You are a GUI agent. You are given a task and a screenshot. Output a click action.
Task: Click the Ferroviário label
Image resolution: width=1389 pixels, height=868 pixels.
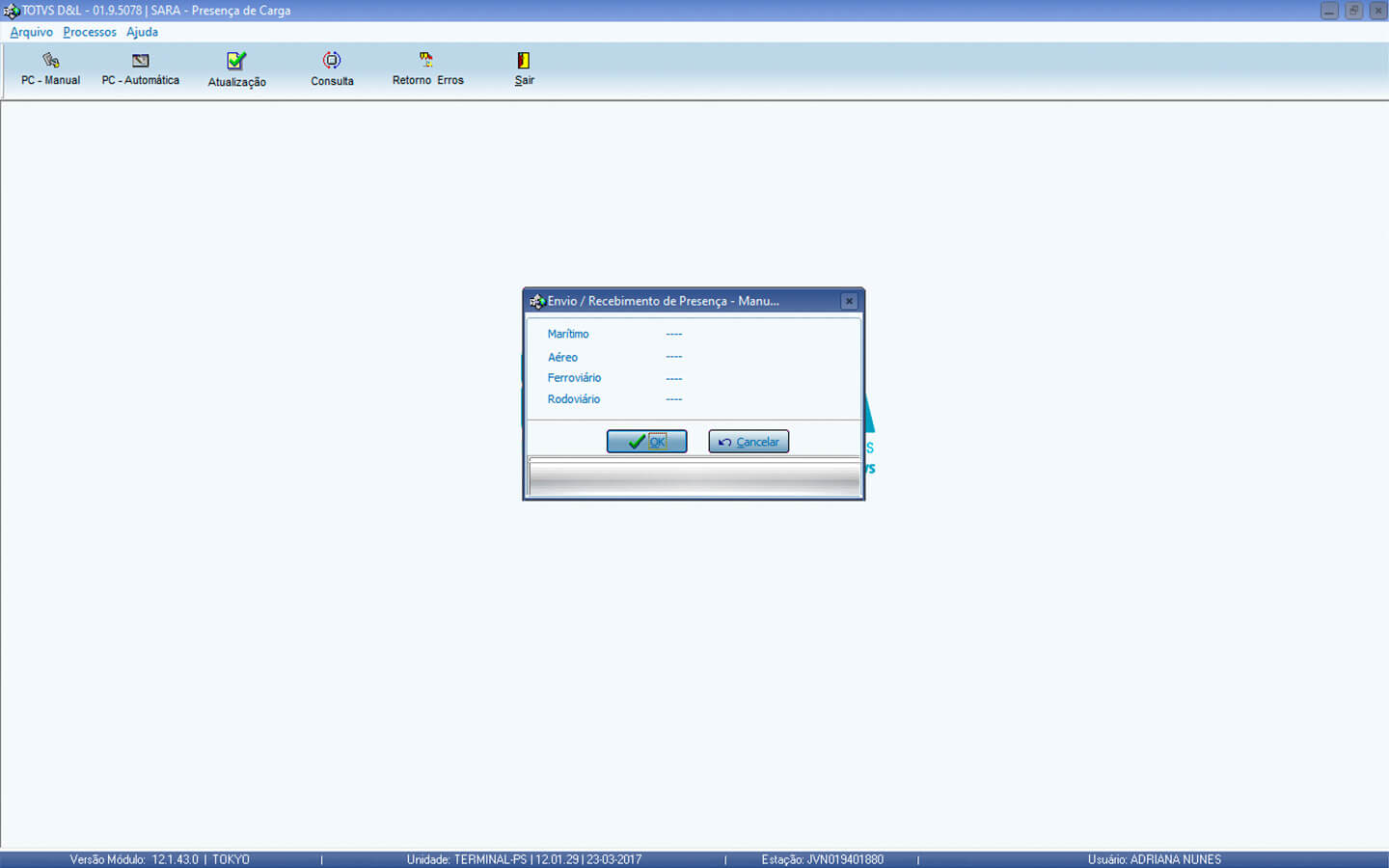(x=574, y=378)
